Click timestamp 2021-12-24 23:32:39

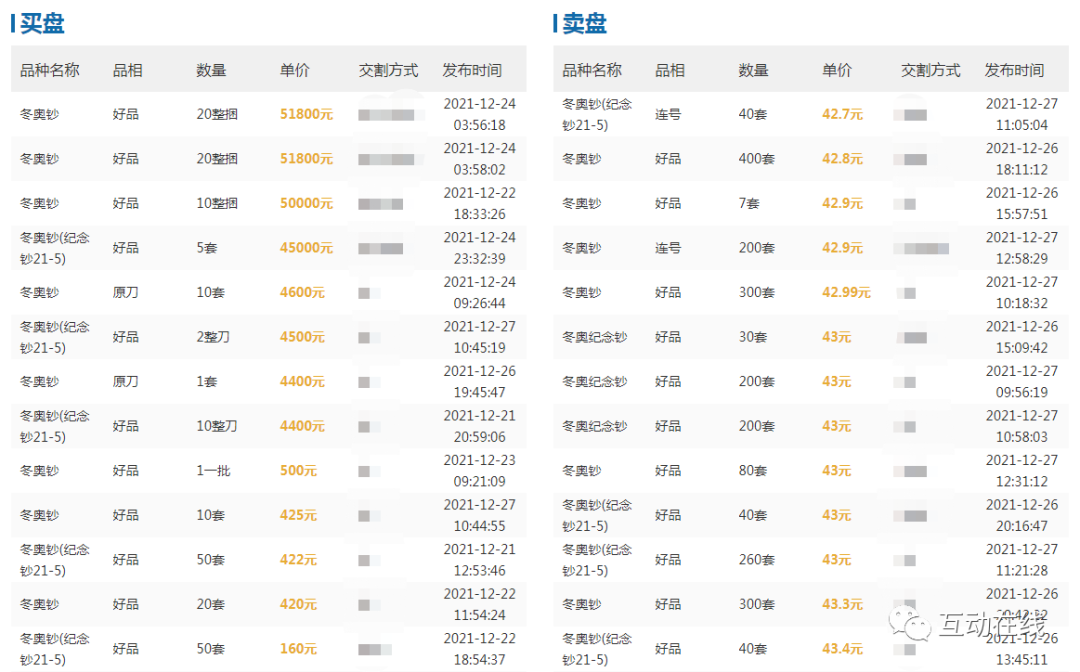[x=479, y=248]
